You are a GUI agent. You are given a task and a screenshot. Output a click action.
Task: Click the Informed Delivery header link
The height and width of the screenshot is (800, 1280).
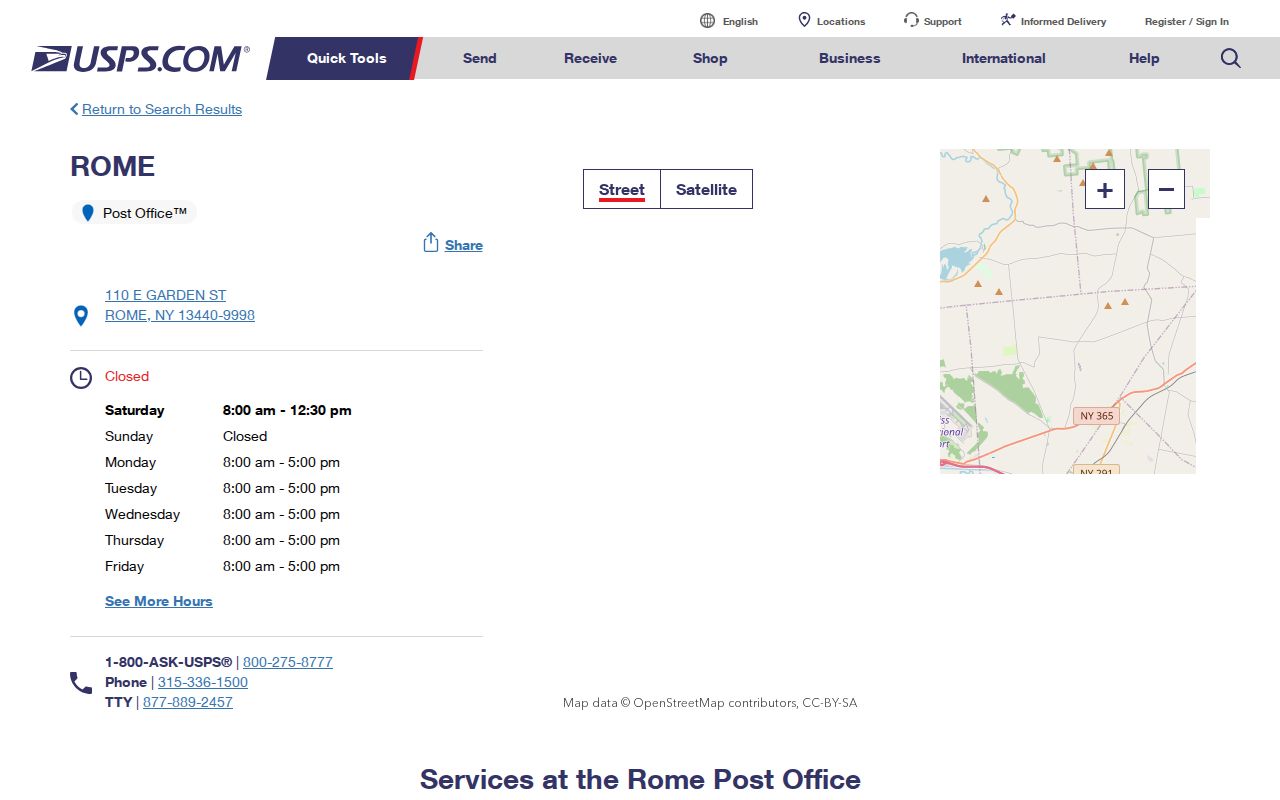(x=1064, y=21)
